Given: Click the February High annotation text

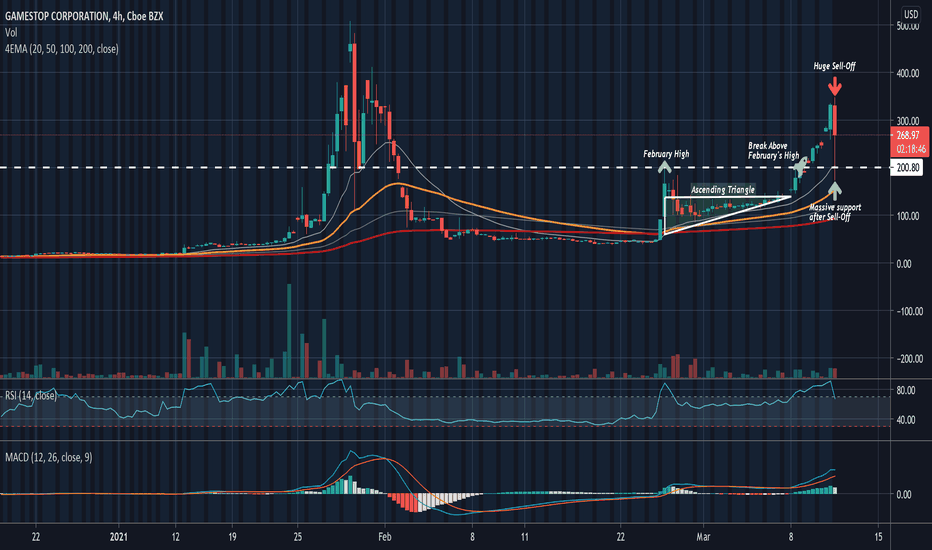Looking at the screenshot, I should click(666, 154).
